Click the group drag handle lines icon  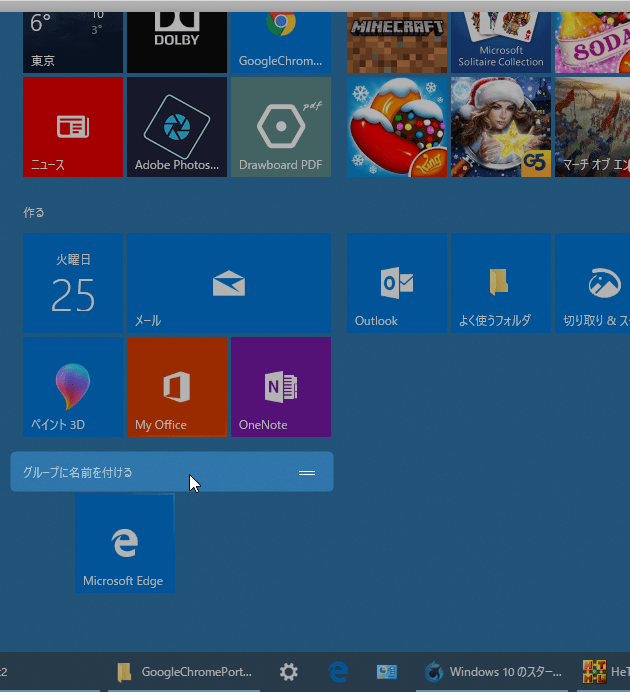tap(307, 473)
